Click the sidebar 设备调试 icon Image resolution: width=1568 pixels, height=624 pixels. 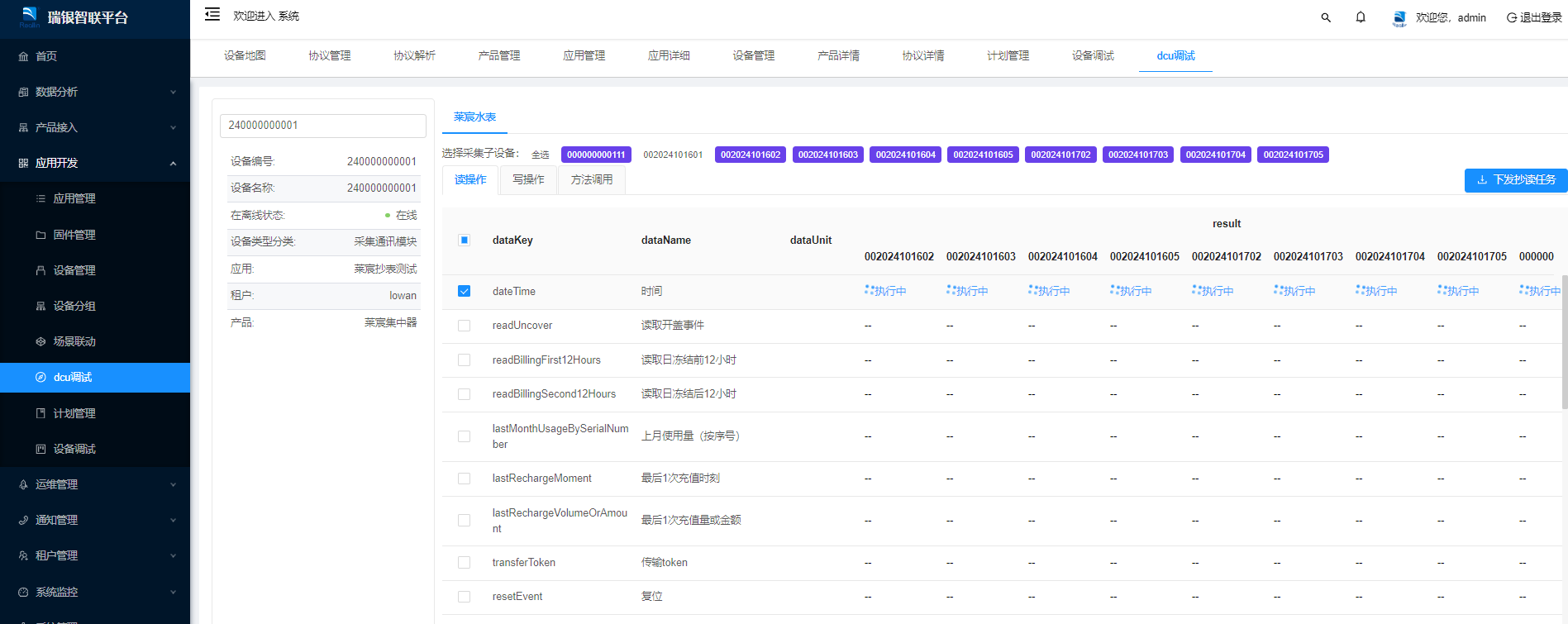(x=41, y=449)
